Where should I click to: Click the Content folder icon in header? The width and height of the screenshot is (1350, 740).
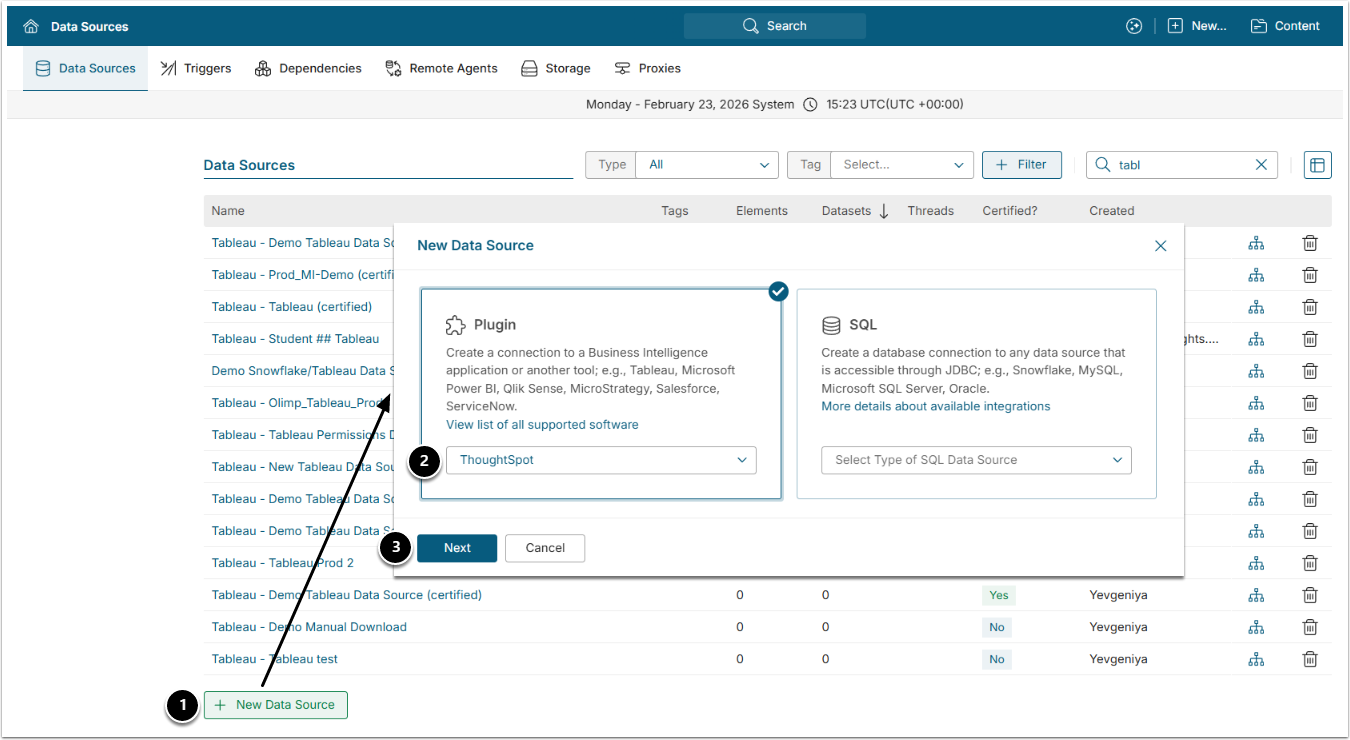pyautogui.click(x=1259, y=26)
